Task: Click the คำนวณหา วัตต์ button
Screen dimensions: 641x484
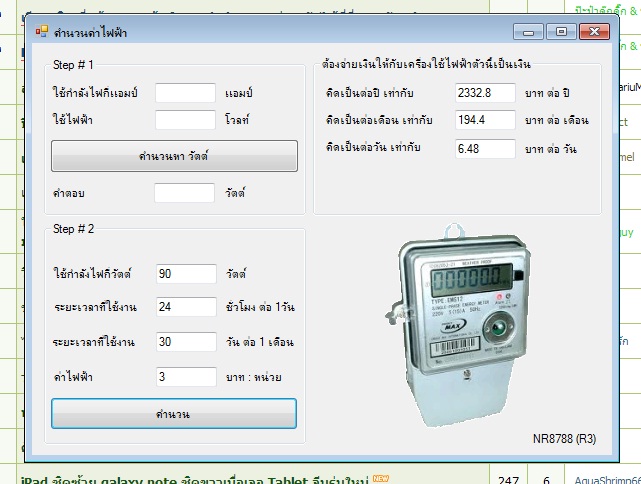Action: (x=174, y=156)
